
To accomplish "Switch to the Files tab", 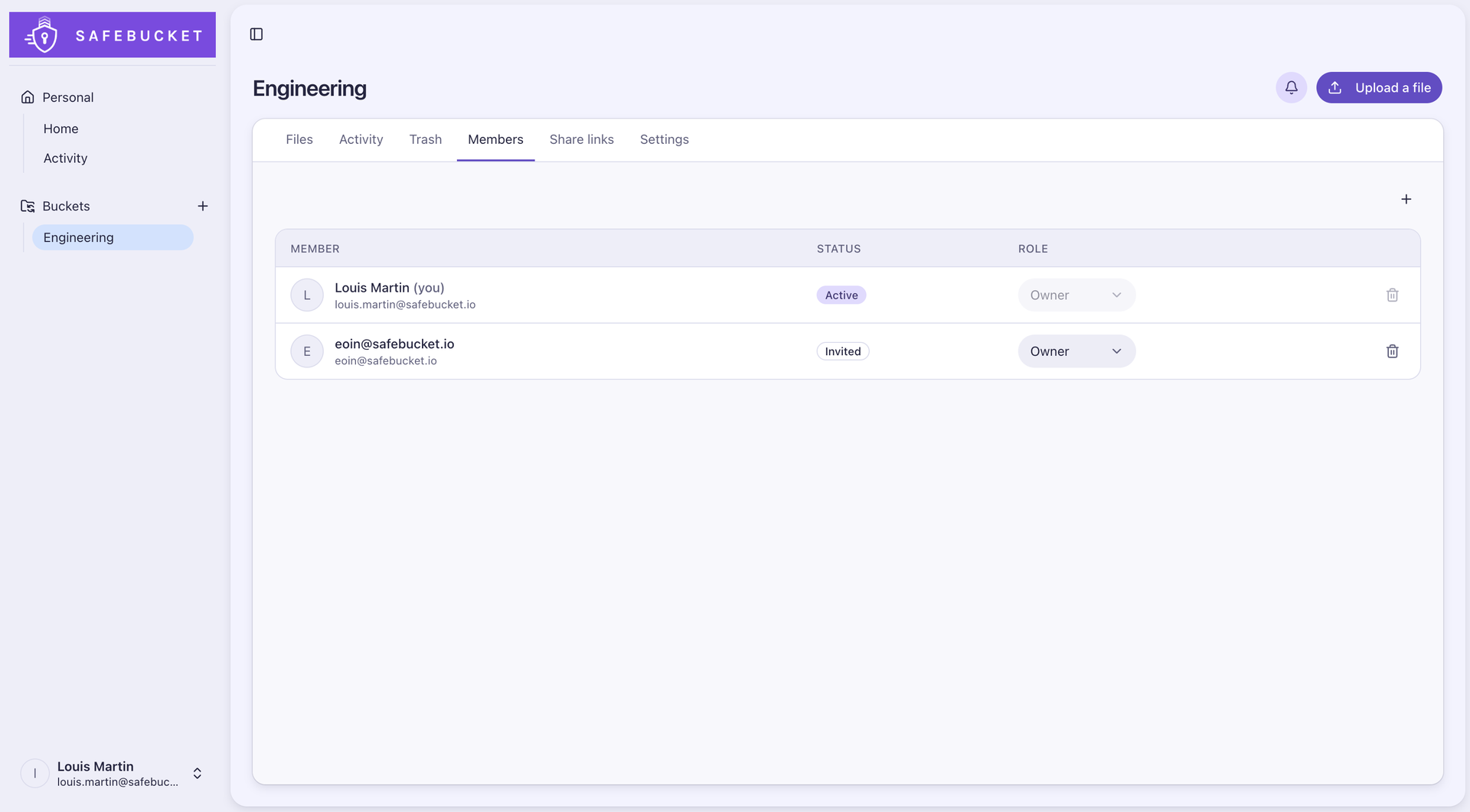I will [x=299, y=139].
